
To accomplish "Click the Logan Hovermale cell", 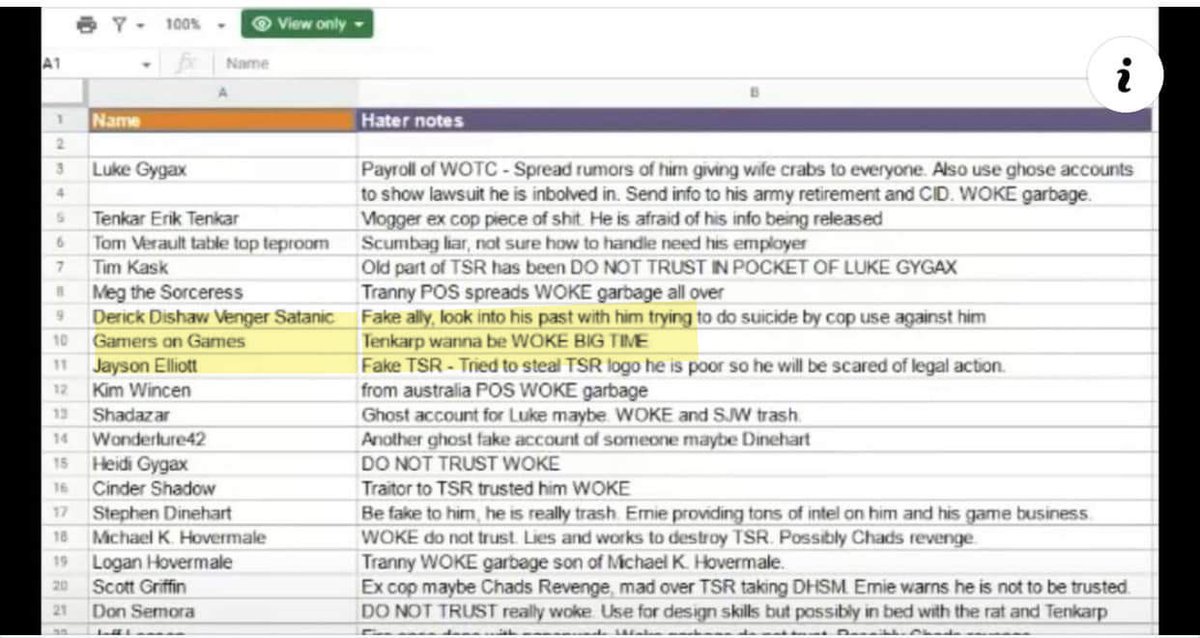I will [222, 562].
